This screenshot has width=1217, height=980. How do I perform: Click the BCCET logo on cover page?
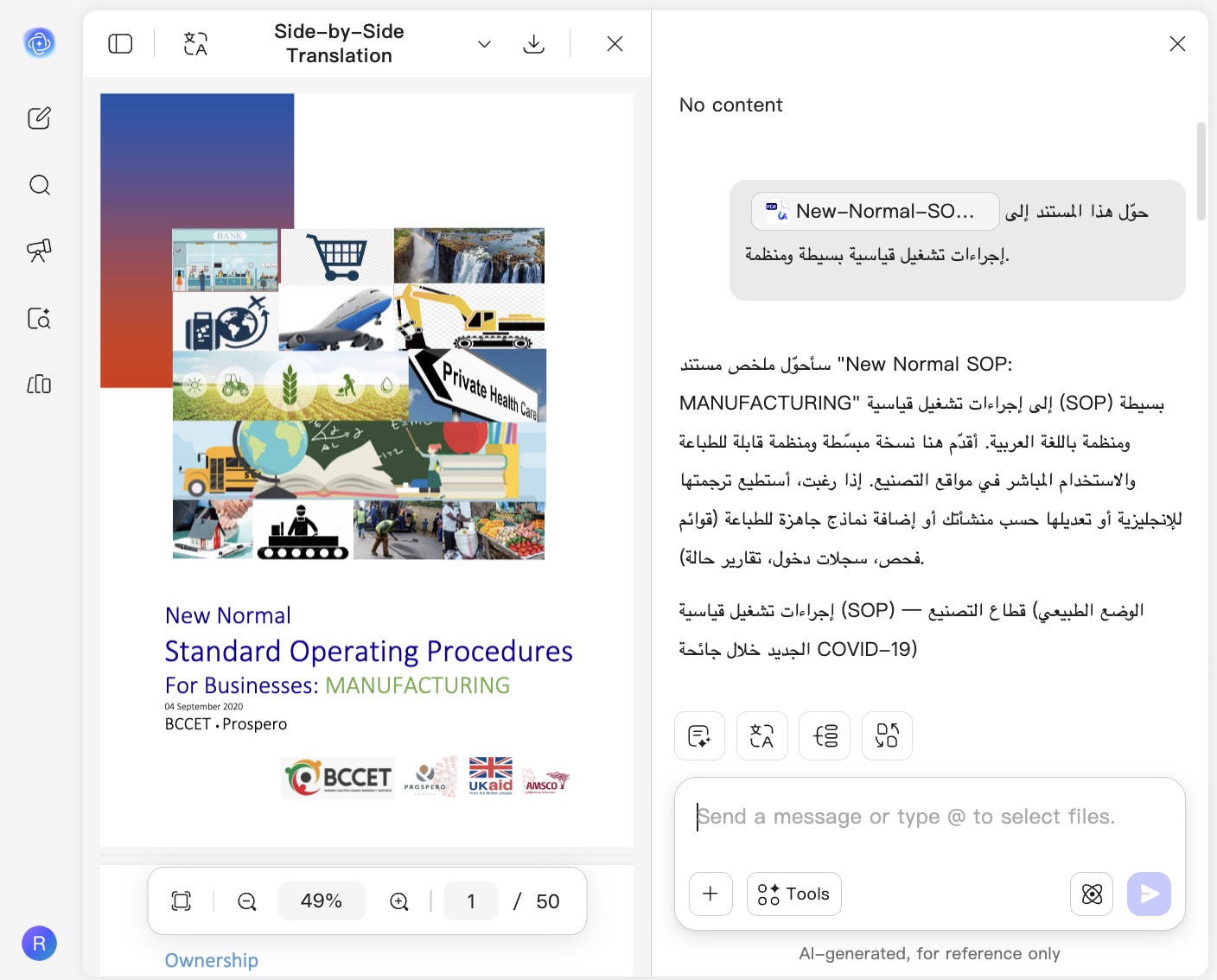click(339, 777)
